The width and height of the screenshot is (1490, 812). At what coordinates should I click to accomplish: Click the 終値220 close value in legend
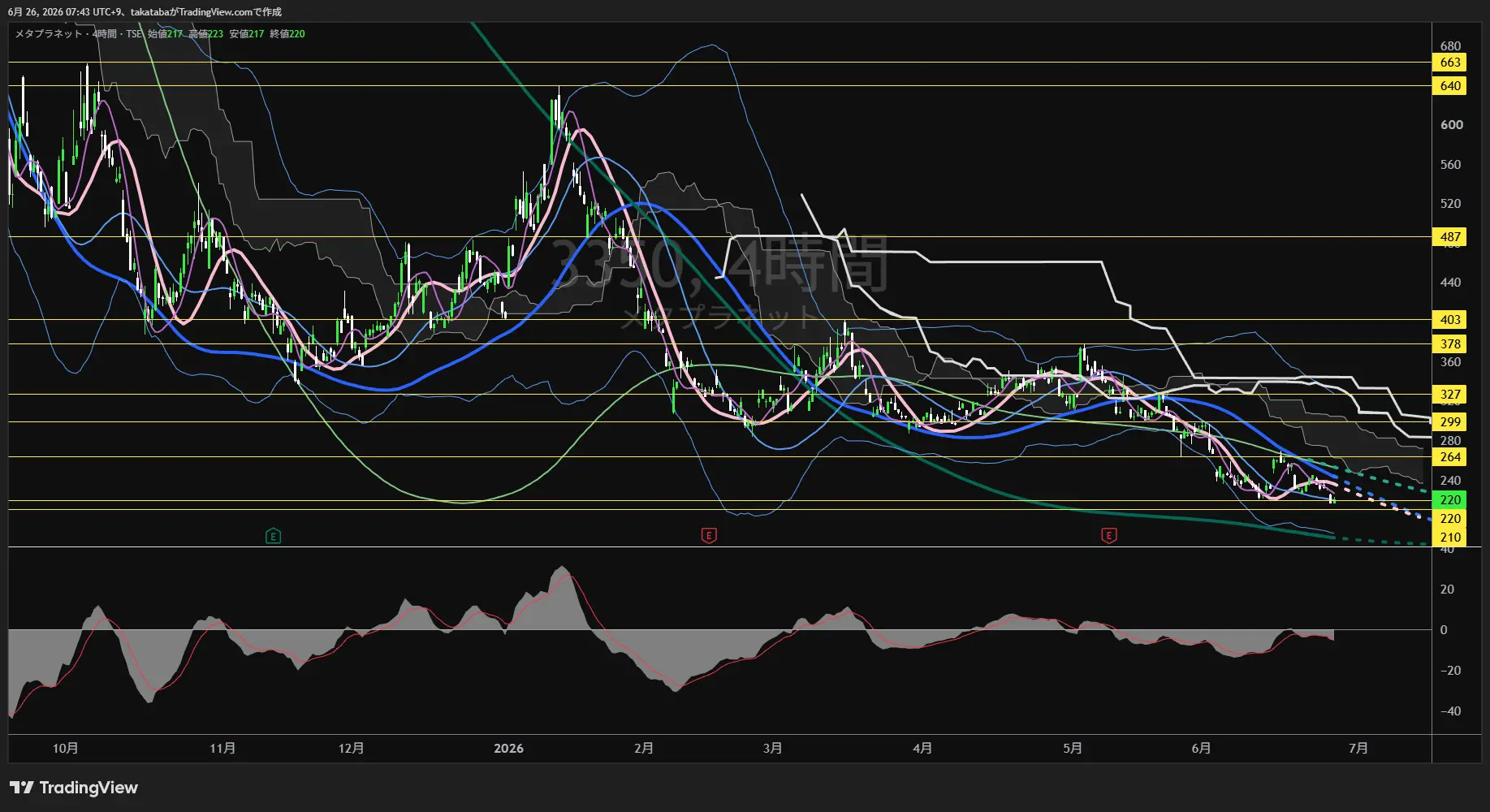pyautogui.click(x=287, y=34)
